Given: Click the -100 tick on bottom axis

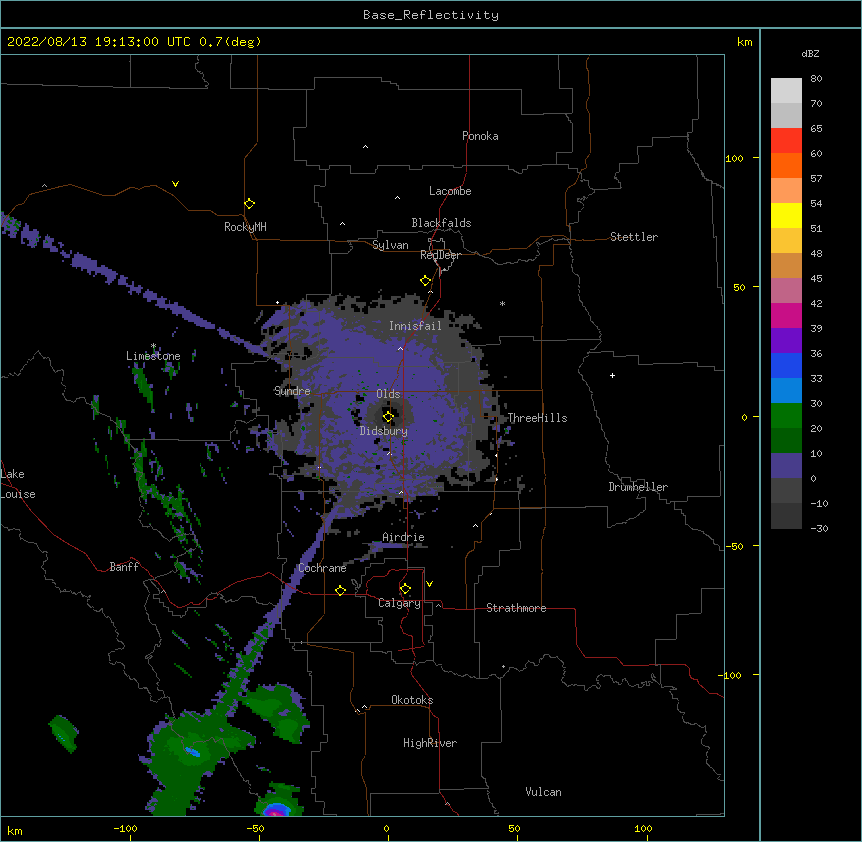Looking at the screenshot, I should [125, 828].
